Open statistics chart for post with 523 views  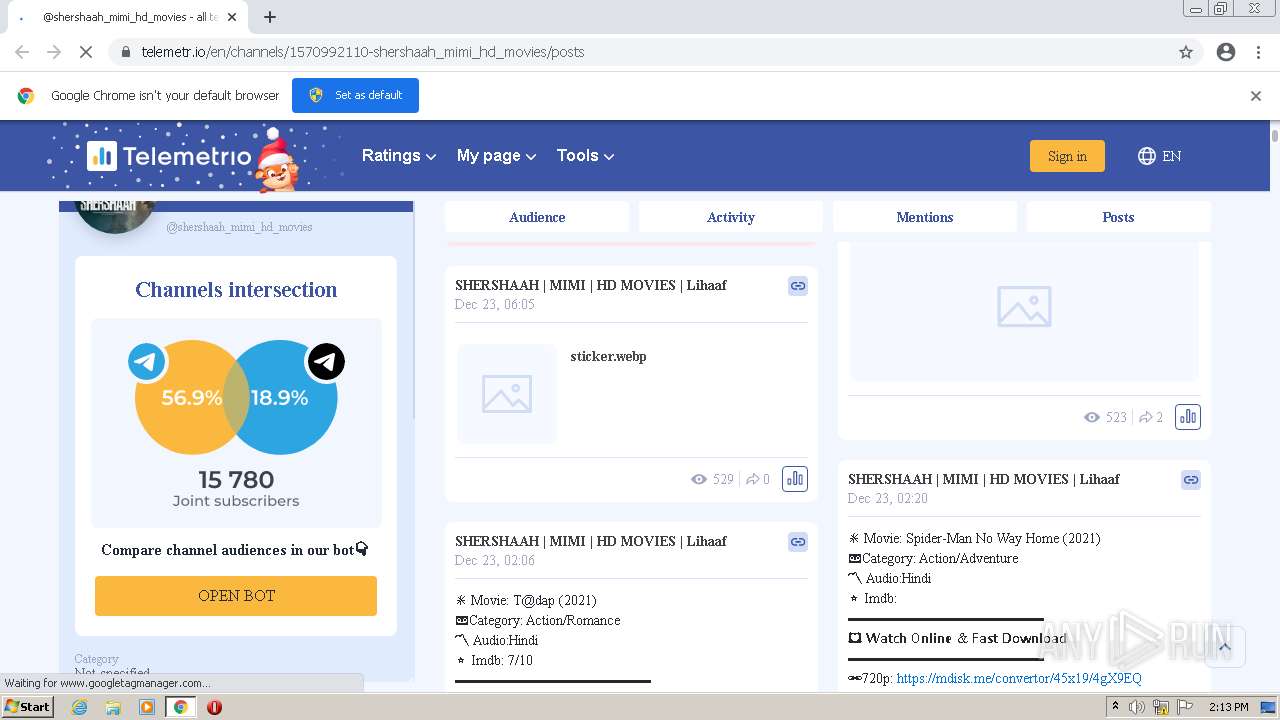point(1187,417)
